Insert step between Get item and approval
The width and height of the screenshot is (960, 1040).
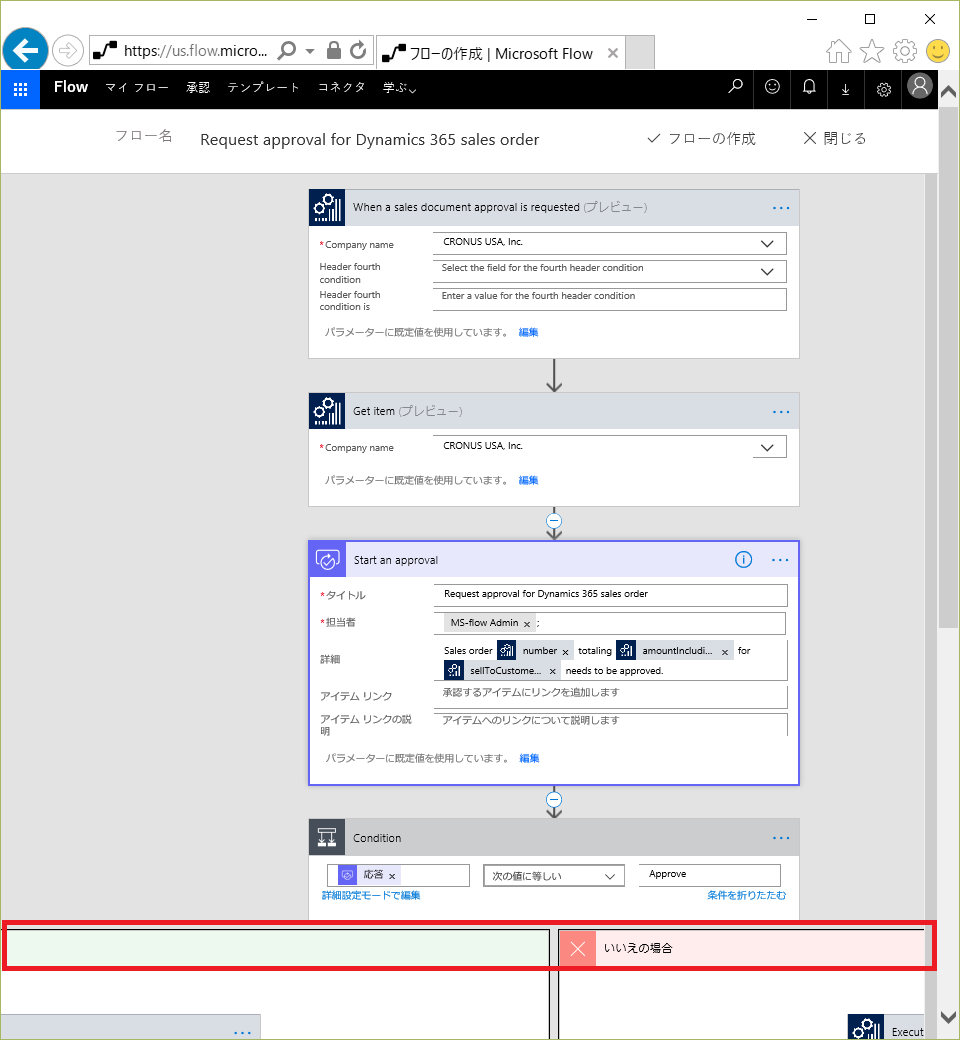[x=554, y=521]
